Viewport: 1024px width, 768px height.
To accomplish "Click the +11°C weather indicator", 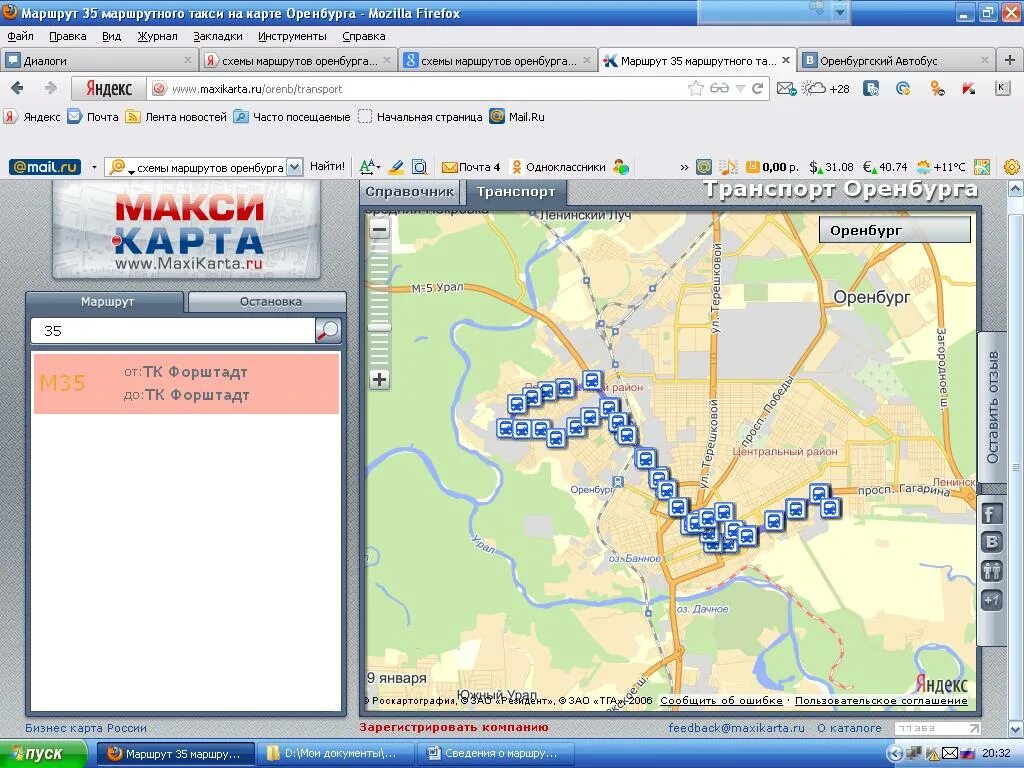I will (x=940, y=167).
